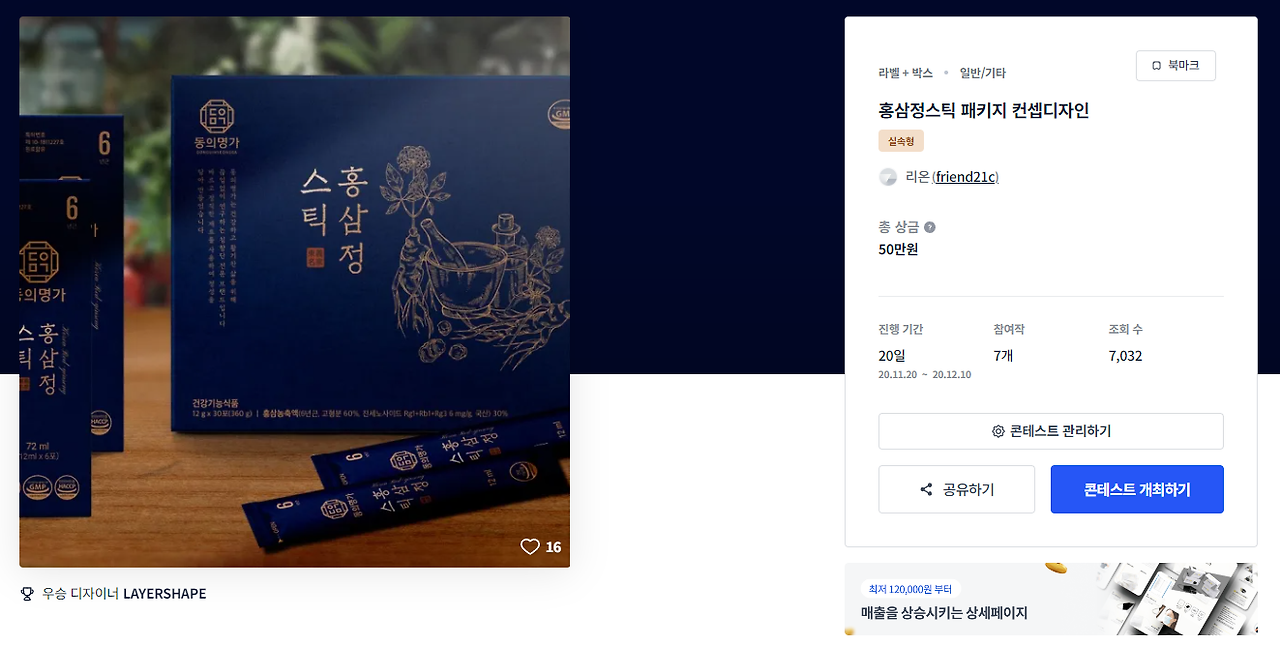Select the 일반/기타 category label

coord(982,73)
